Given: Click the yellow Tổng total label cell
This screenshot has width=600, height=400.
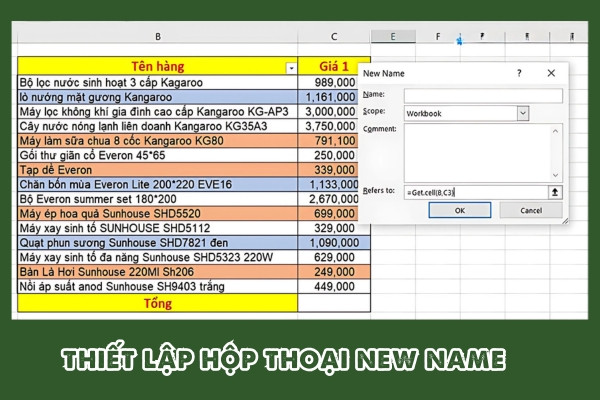Looking at the screenshot, I should [158, 303].
